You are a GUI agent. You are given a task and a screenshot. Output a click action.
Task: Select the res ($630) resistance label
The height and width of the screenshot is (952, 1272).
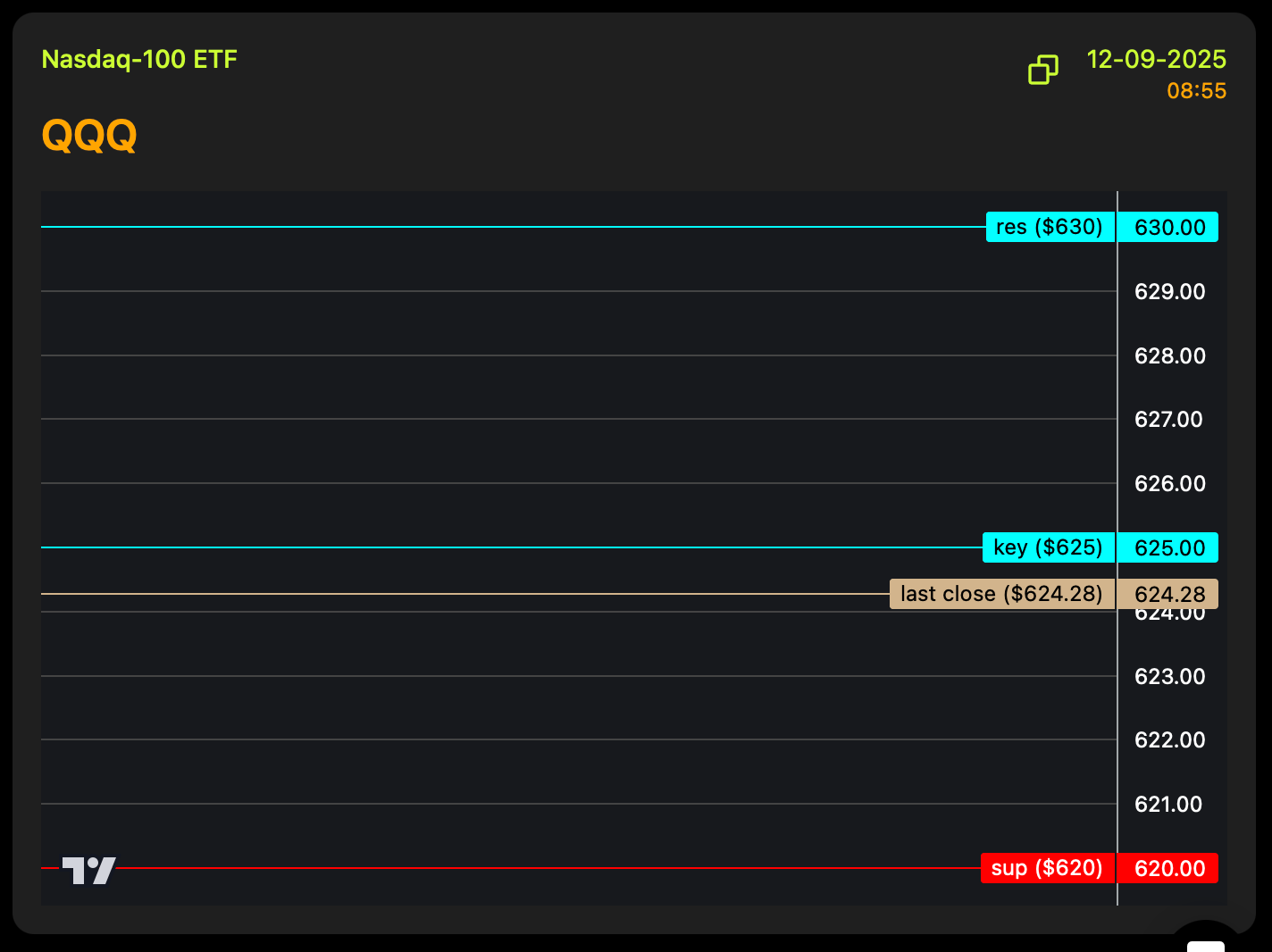(x=1050, y=228)
